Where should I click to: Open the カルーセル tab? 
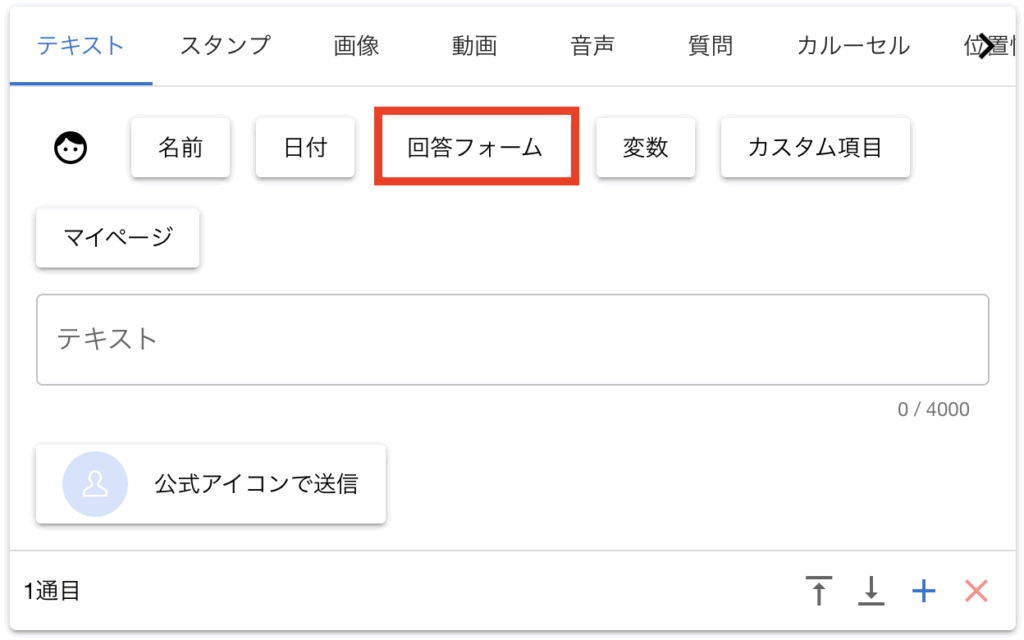tap(853, 45)
